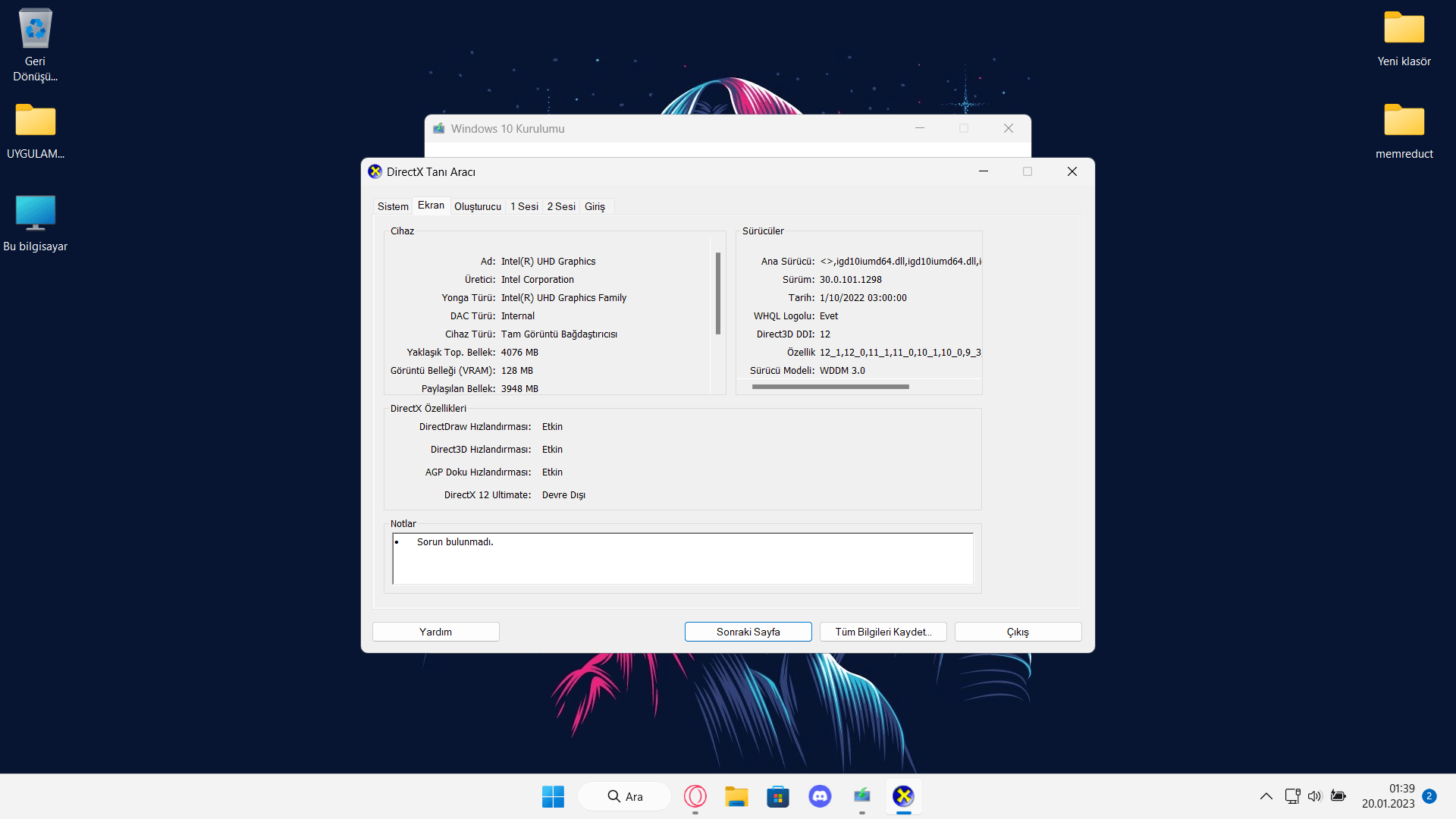Click the Windows 10 Kurulumu title icon
The width and height of the screenshot is (1456, 819).
click(x=439, y=128)
